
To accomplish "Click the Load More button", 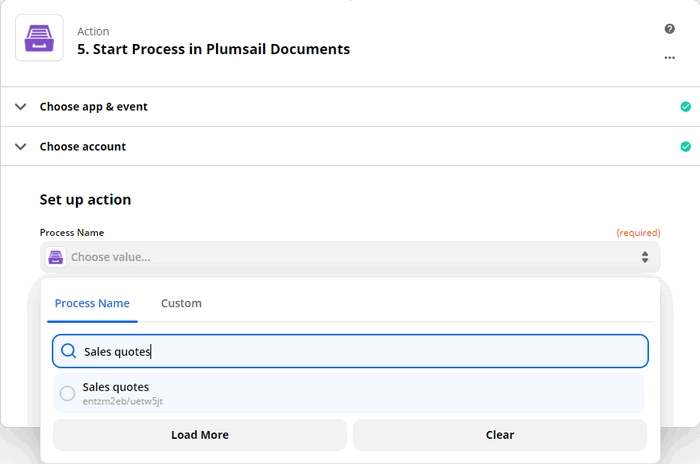I will (200, 435).
